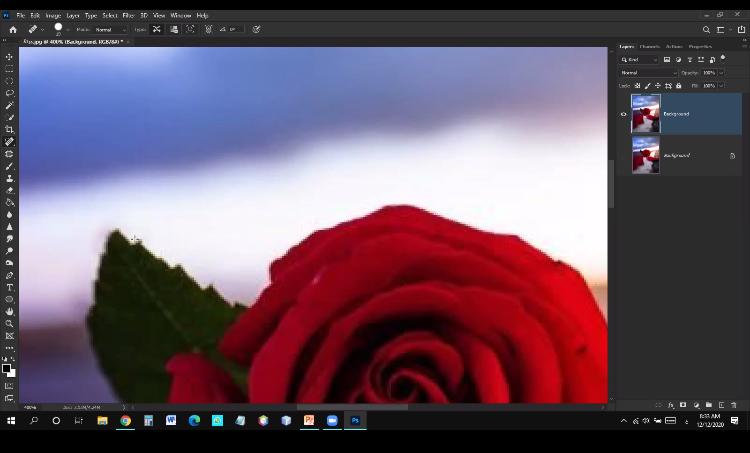Image resolution: width=750 pixels, height=453 pixels.
Task: Select the Lasso tool
Action: [9, 93]
